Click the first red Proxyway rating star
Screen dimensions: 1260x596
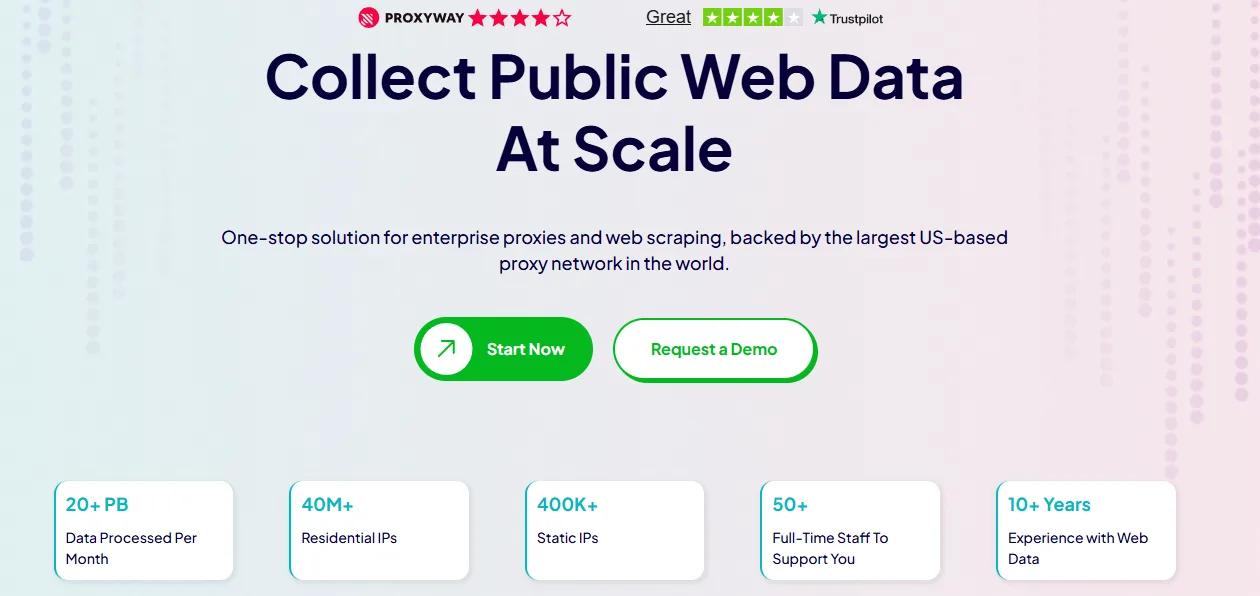pos(477,17)
